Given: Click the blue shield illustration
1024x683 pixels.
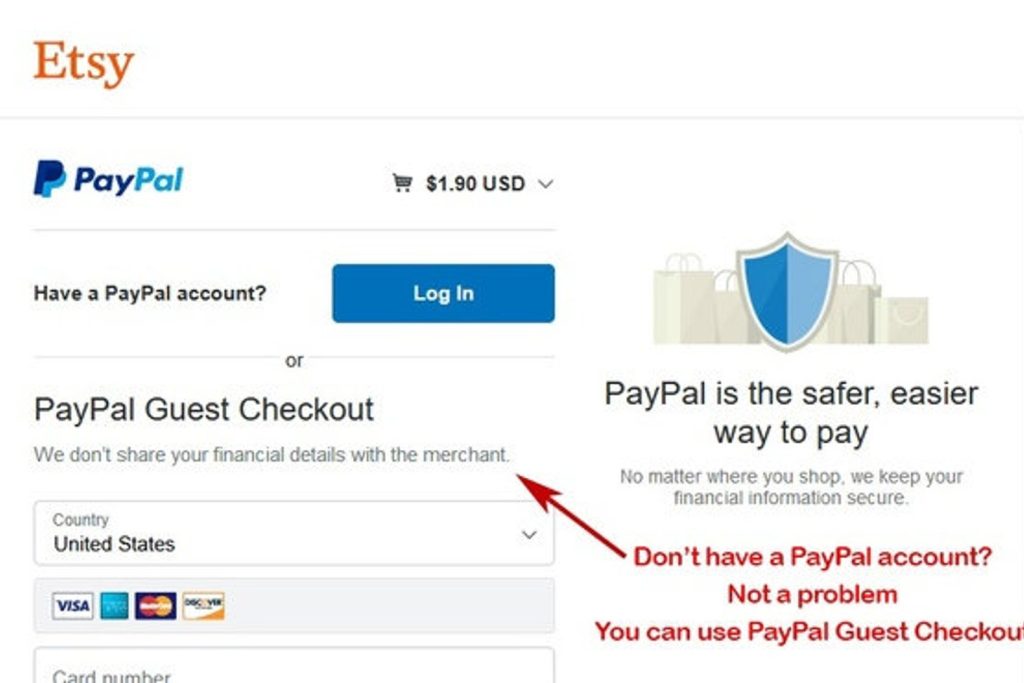Looking at the screenshot, I should 788,290.
